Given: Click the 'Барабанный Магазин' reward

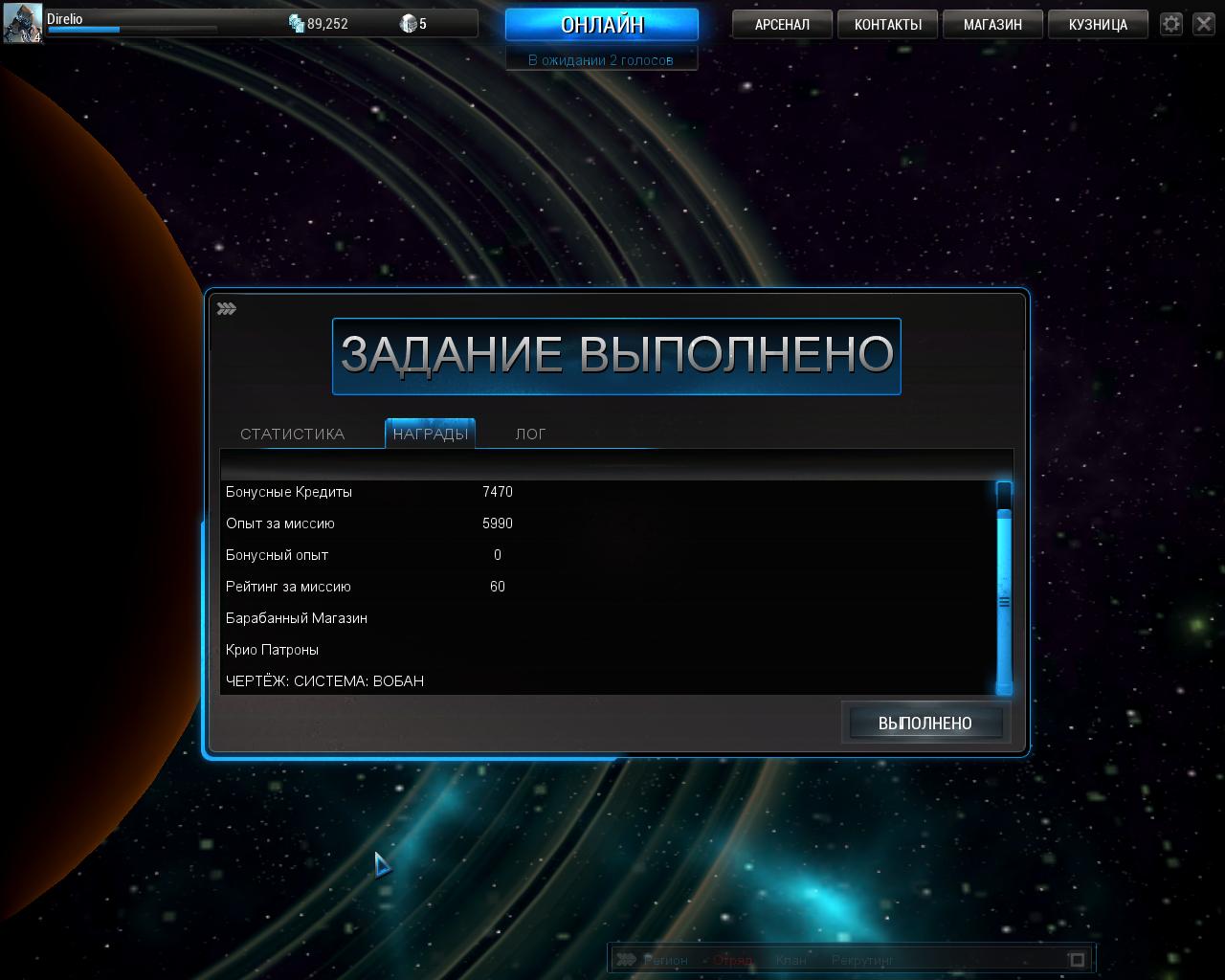Looking at the screenshot, I should pos(297,618).
